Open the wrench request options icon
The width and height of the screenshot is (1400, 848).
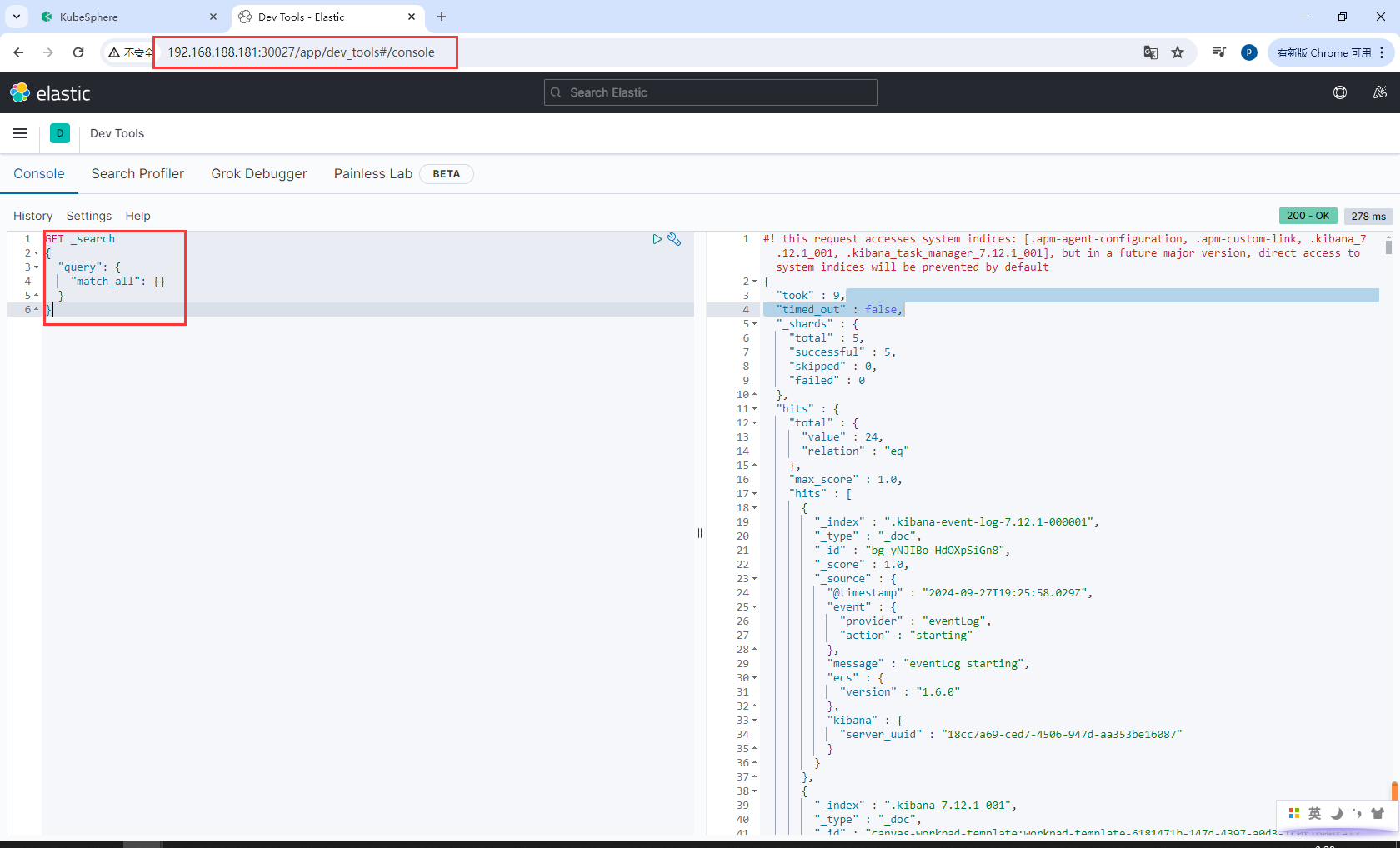(x=674, y=239)
